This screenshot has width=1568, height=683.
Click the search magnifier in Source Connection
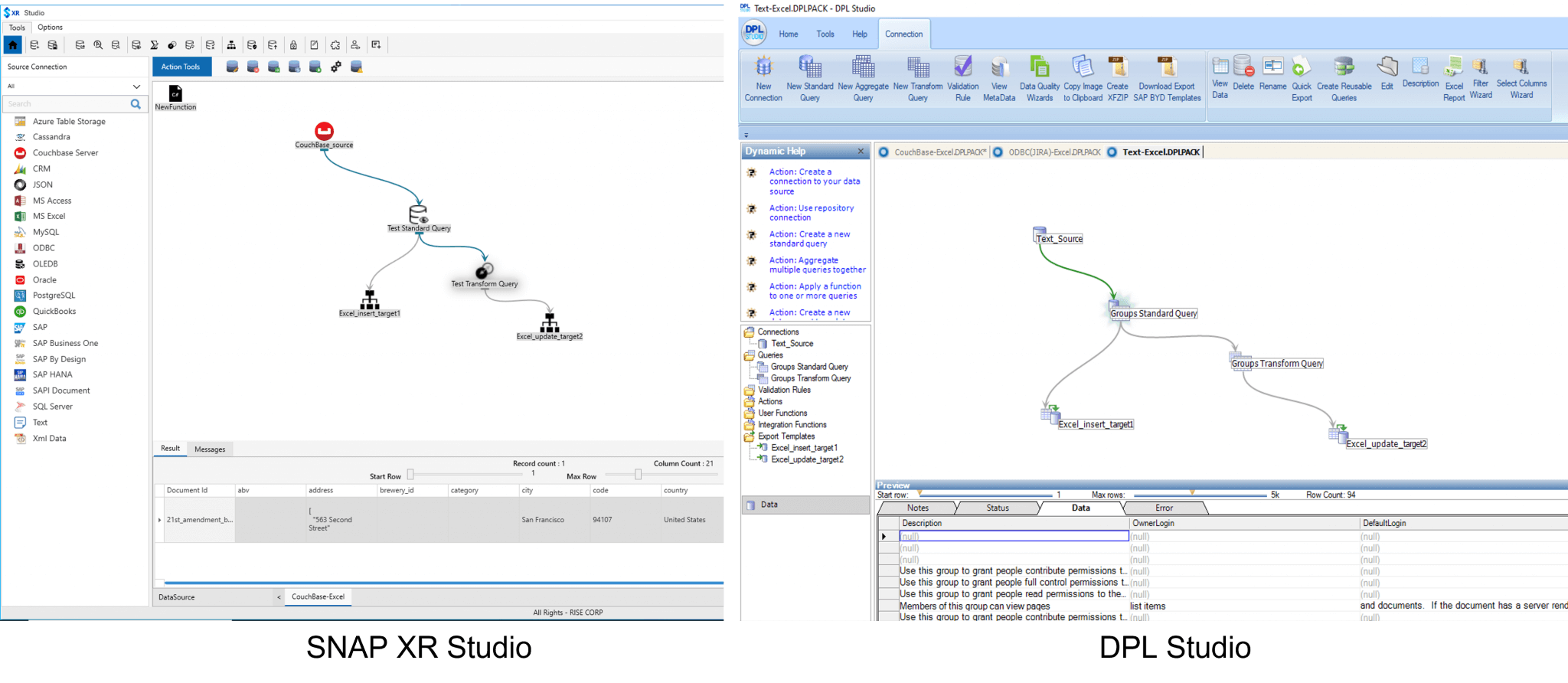pyautogui.click(x=136, y=104)
